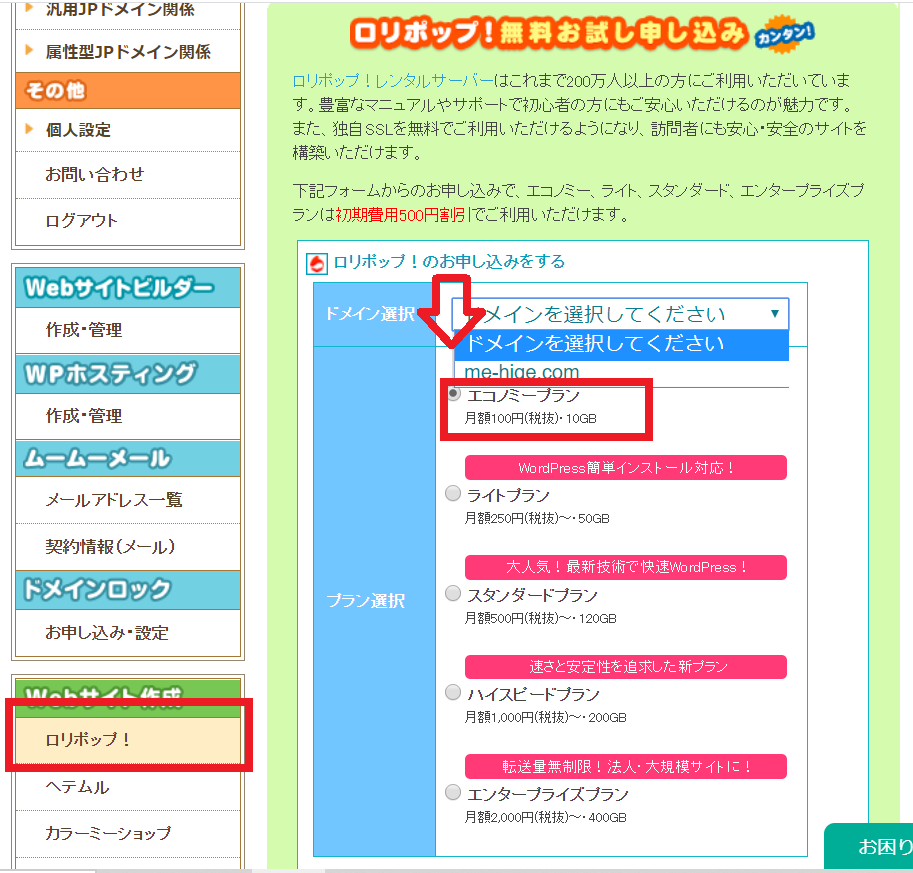Click WPホスティング section header

coord(128,374)
